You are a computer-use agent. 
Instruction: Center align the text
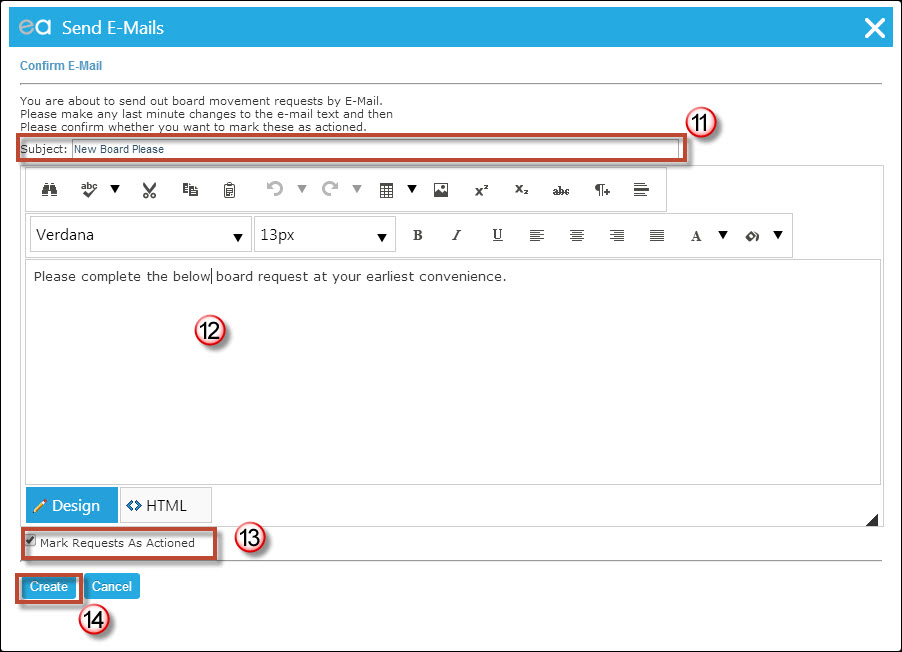pos(576,235)
